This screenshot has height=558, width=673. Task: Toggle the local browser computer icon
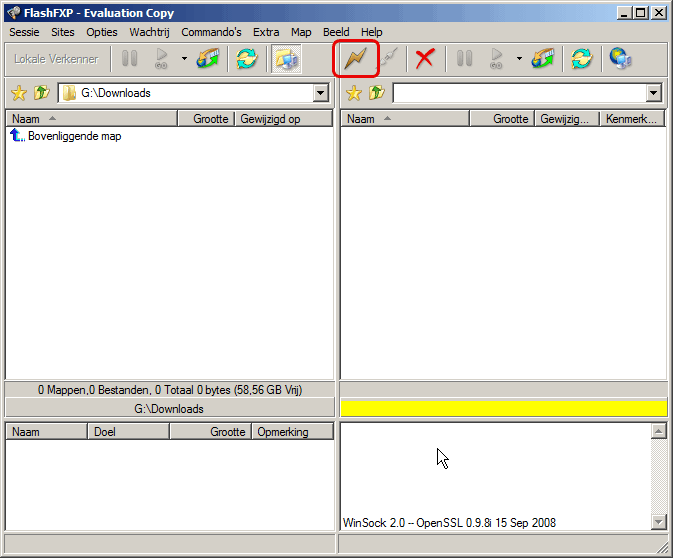pos(286,58)
